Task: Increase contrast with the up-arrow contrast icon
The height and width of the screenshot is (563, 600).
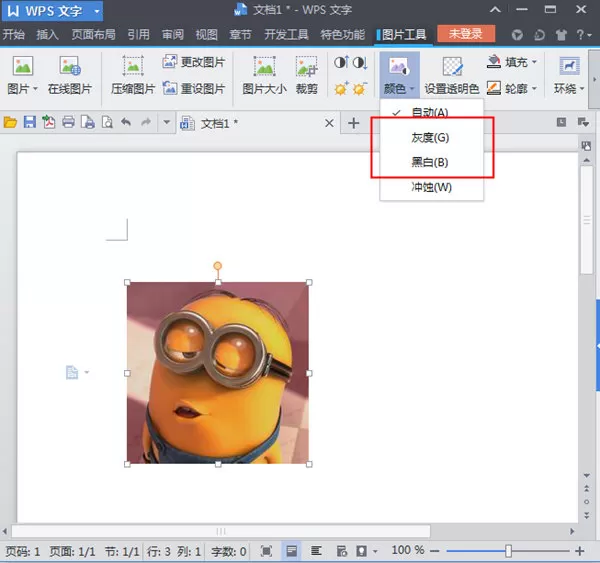Action: [x=341, y=62]
